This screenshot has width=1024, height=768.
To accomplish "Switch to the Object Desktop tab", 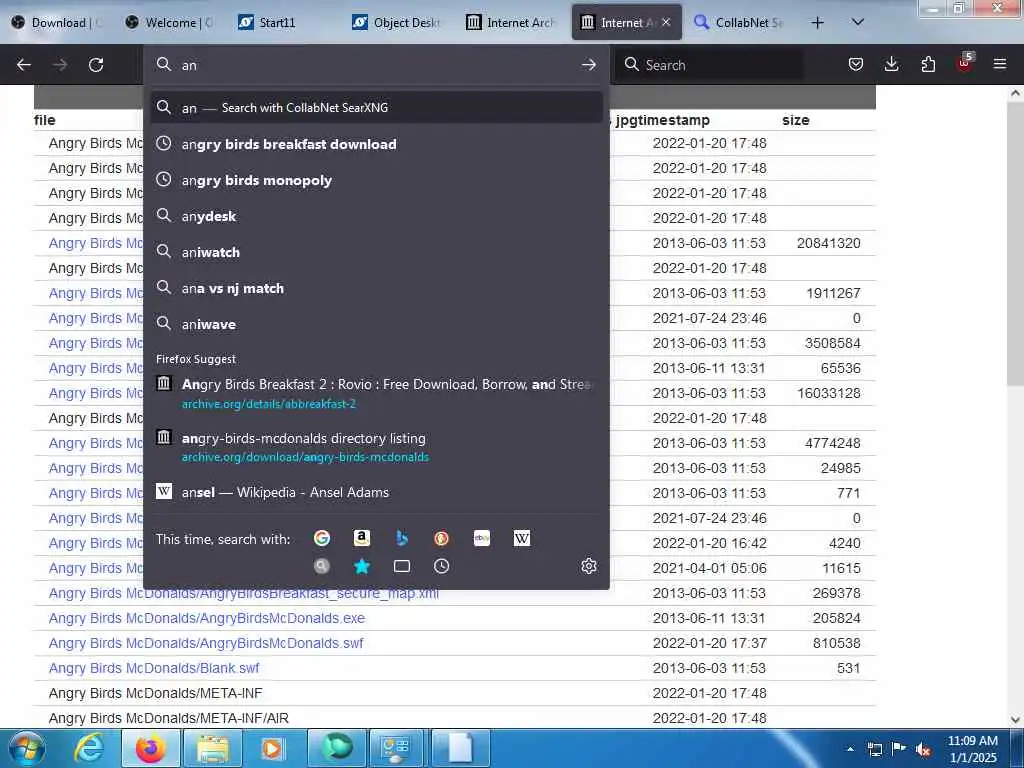I will [397, 23].
